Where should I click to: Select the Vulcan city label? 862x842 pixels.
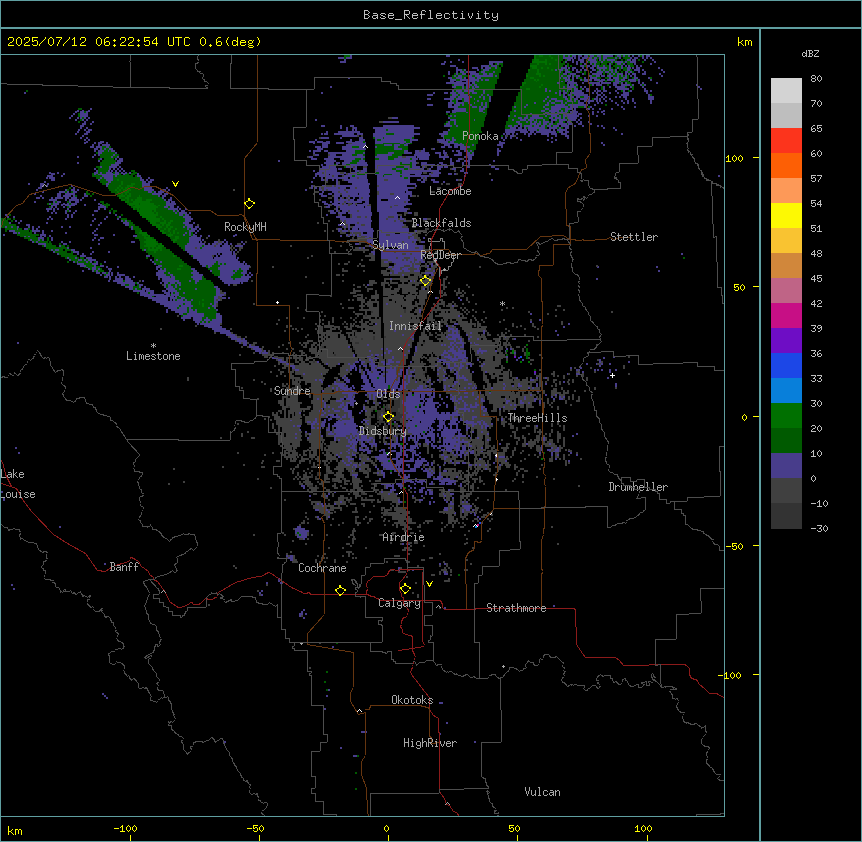coord(543,792)
